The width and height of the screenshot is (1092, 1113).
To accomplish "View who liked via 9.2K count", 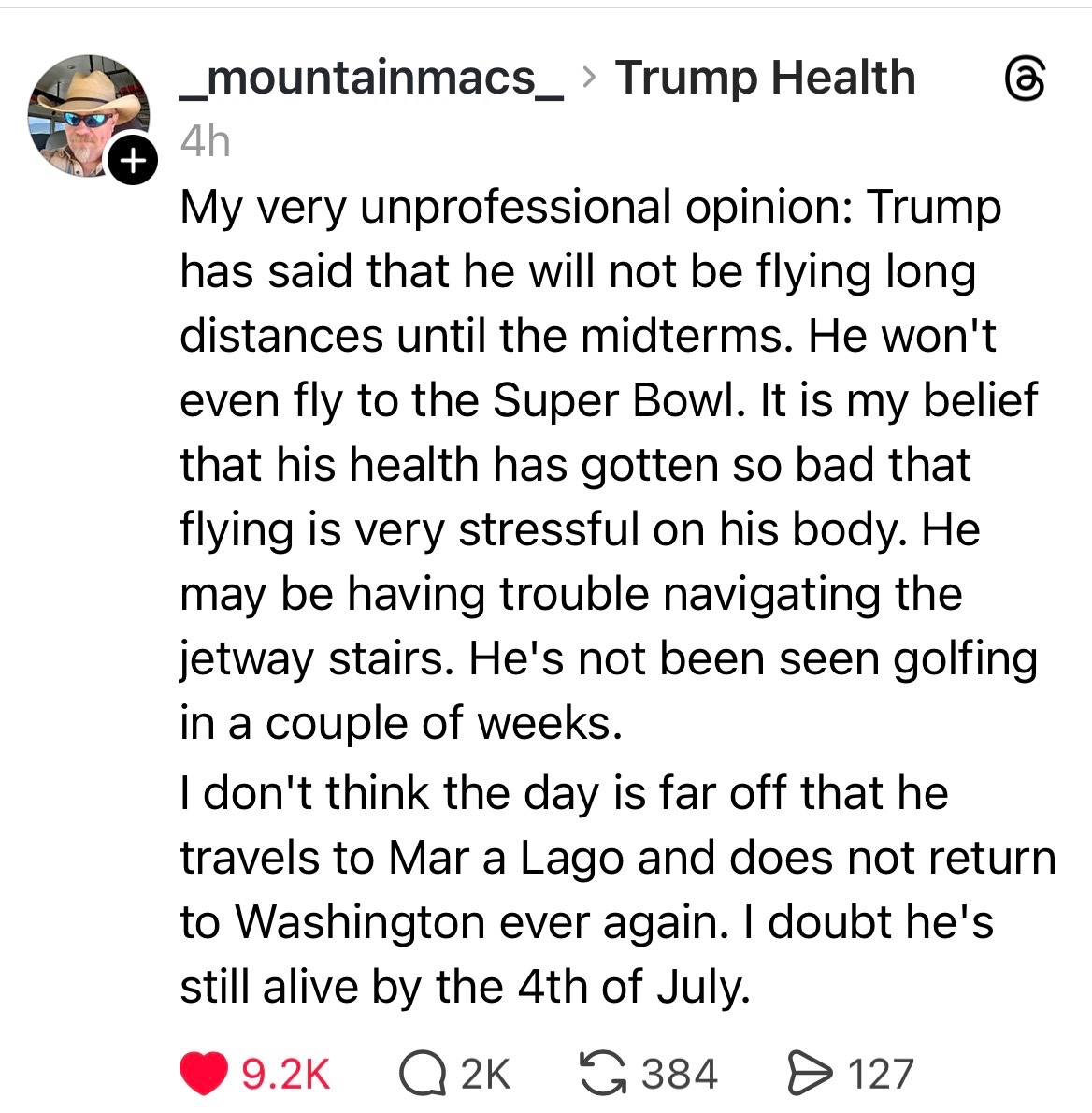I will coord(286,1074).
